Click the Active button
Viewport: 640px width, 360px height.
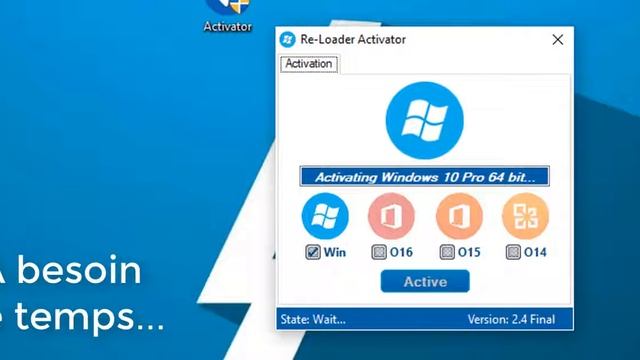[x=425, y=281]
